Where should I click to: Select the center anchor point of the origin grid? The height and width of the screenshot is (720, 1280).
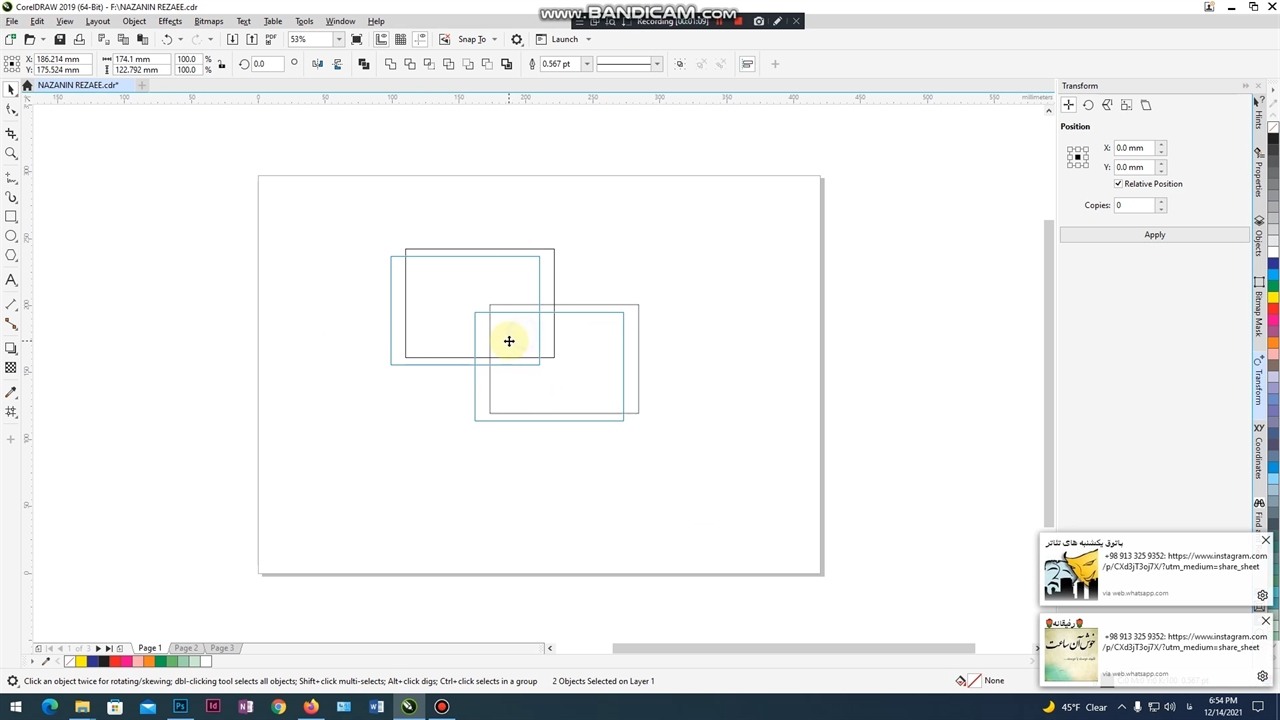pyautogui.click(x=1077, y=157)
